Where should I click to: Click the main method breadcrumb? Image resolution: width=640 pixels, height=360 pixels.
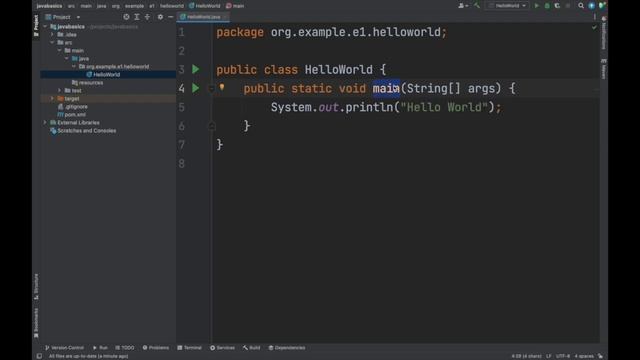[x=235, y=6]
